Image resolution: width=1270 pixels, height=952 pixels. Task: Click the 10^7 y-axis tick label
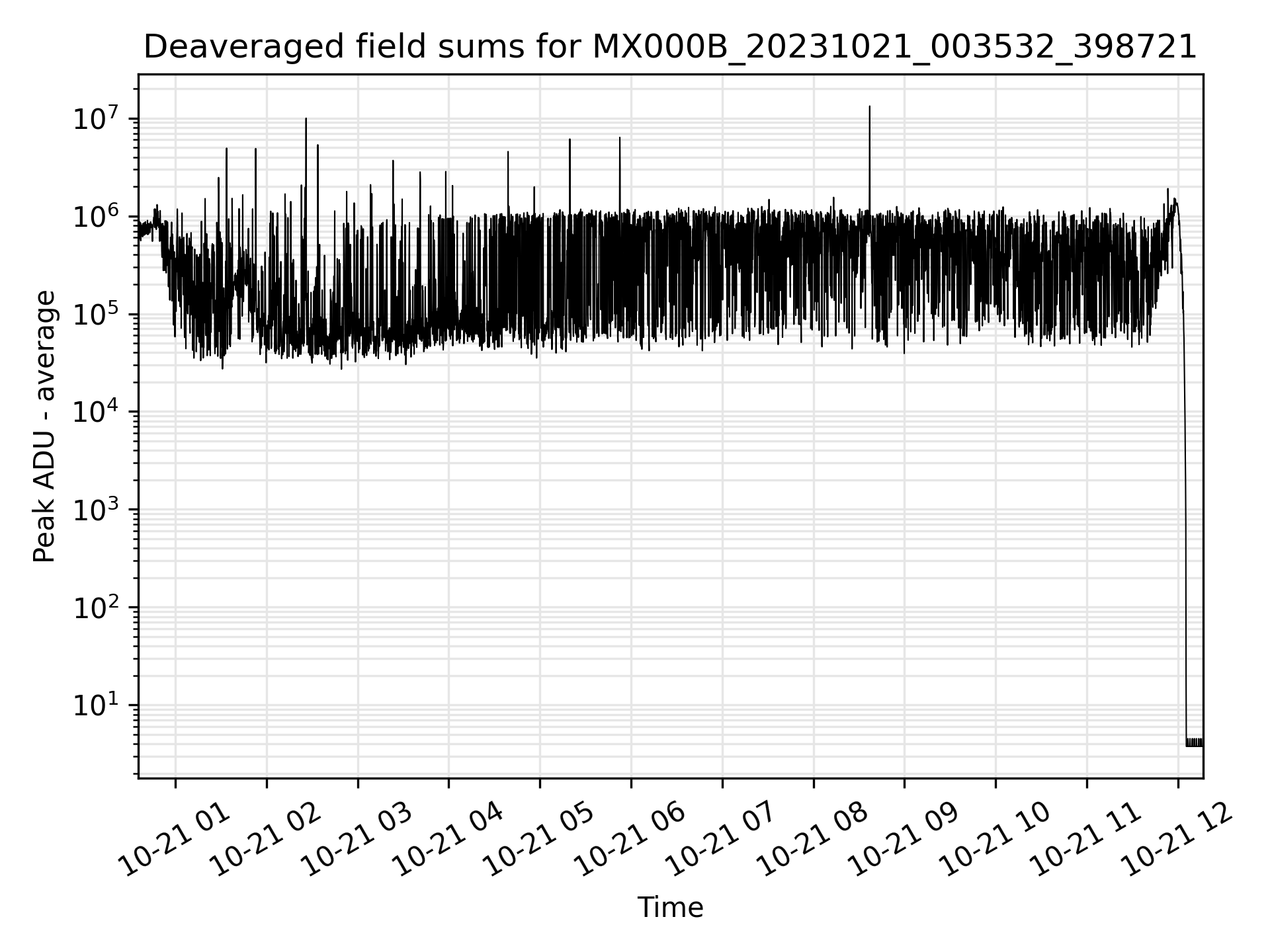click(x=96, y=119)
